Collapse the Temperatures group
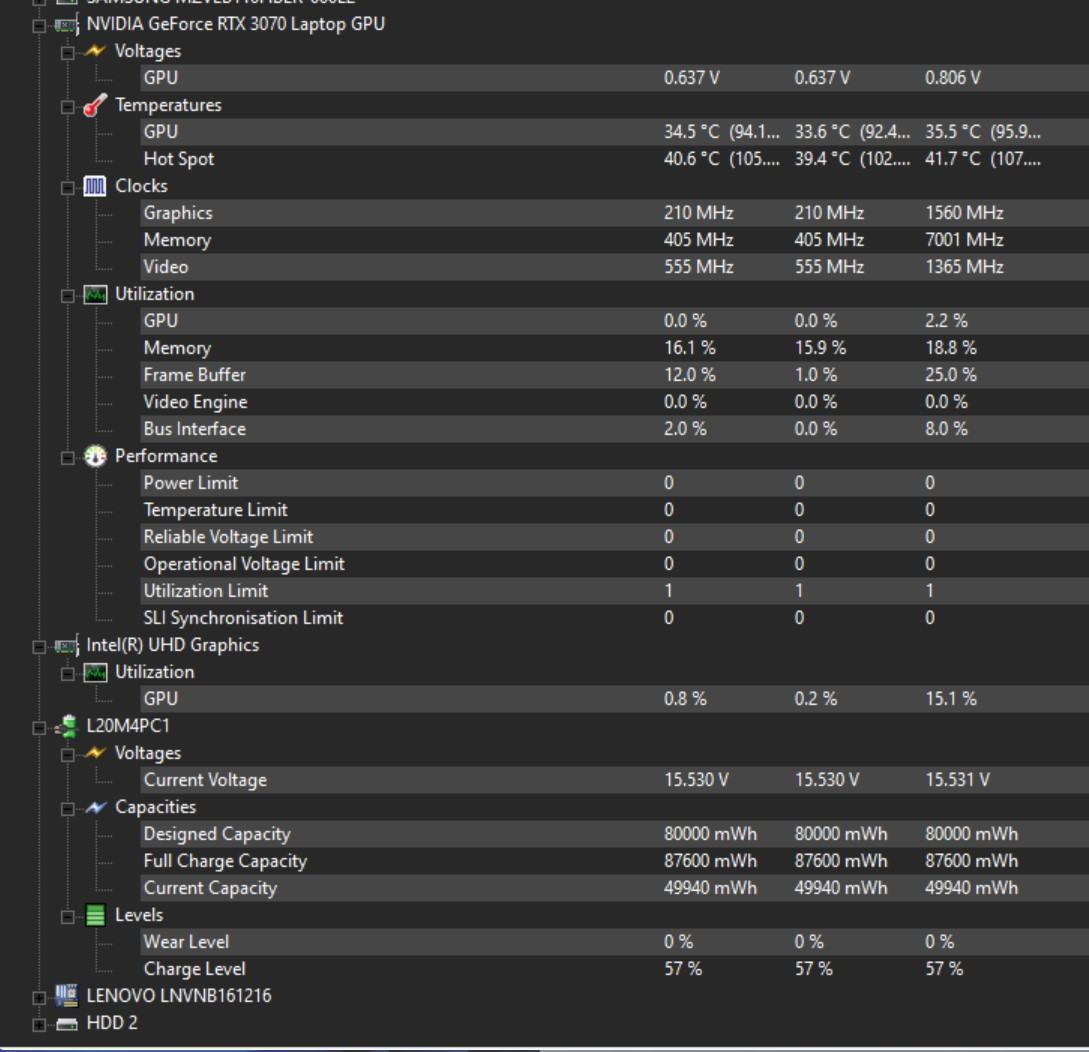The width and height of the screenshot is (1089, 1052). (x=67, y=107)
